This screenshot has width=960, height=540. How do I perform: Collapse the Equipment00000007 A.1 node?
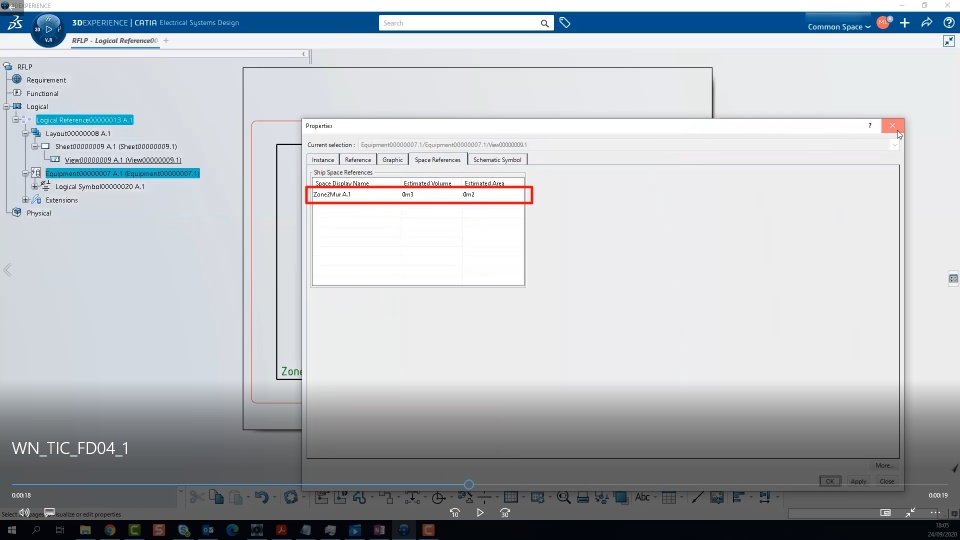(x=26, y=173)
